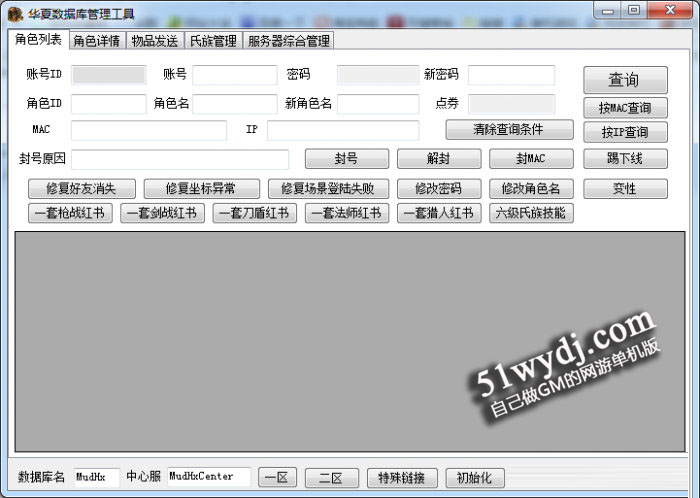
Task: Focus the 角色名 text field
Action: coord(235,104)
